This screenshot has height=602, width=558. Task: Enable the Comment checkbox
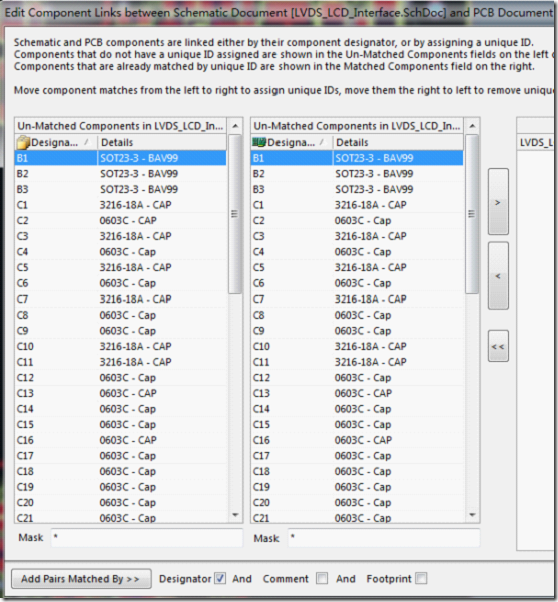(x=322, y=578)
